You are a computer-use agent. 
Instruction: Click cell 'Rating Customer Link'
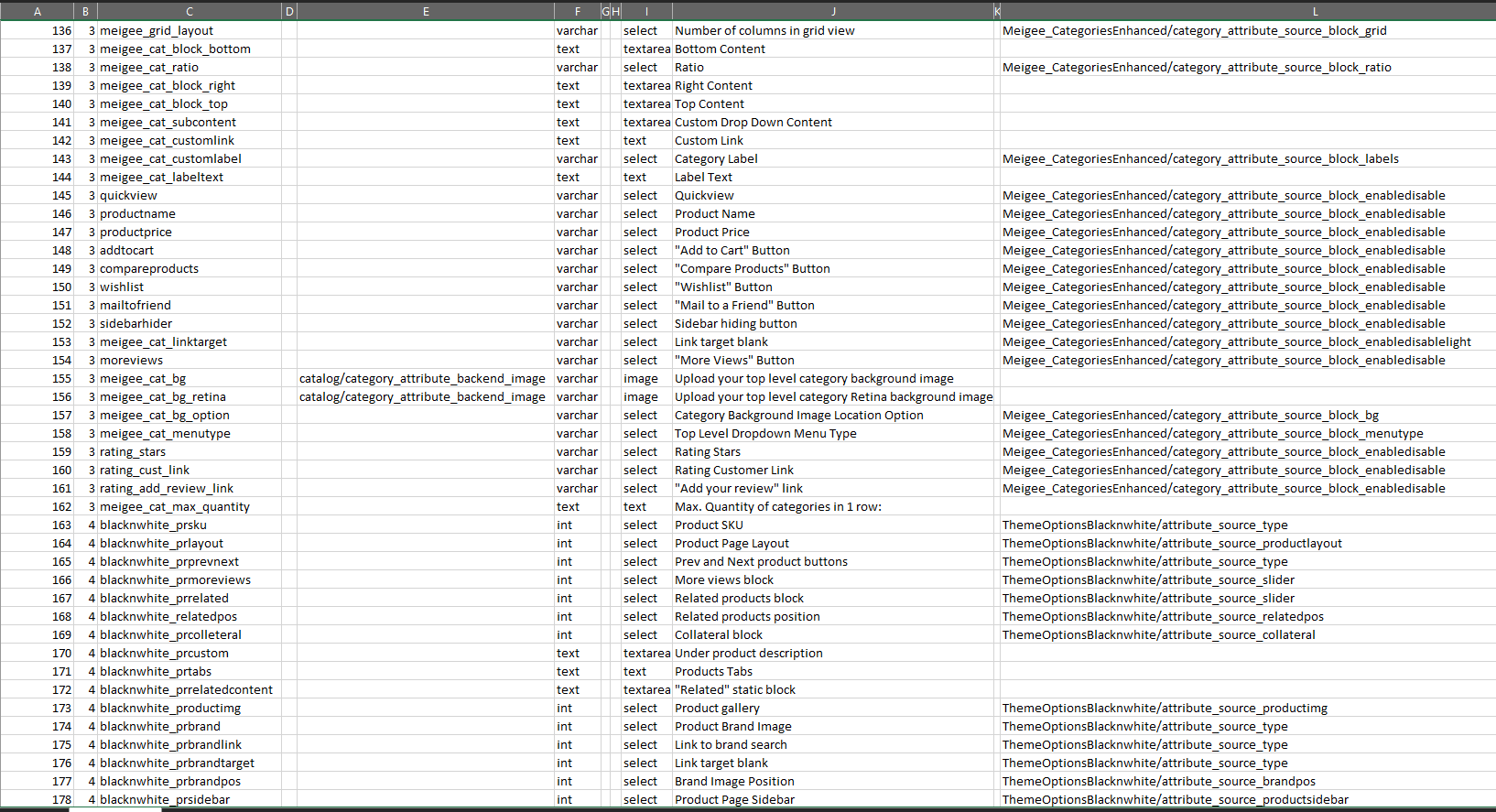pos(833,470)
